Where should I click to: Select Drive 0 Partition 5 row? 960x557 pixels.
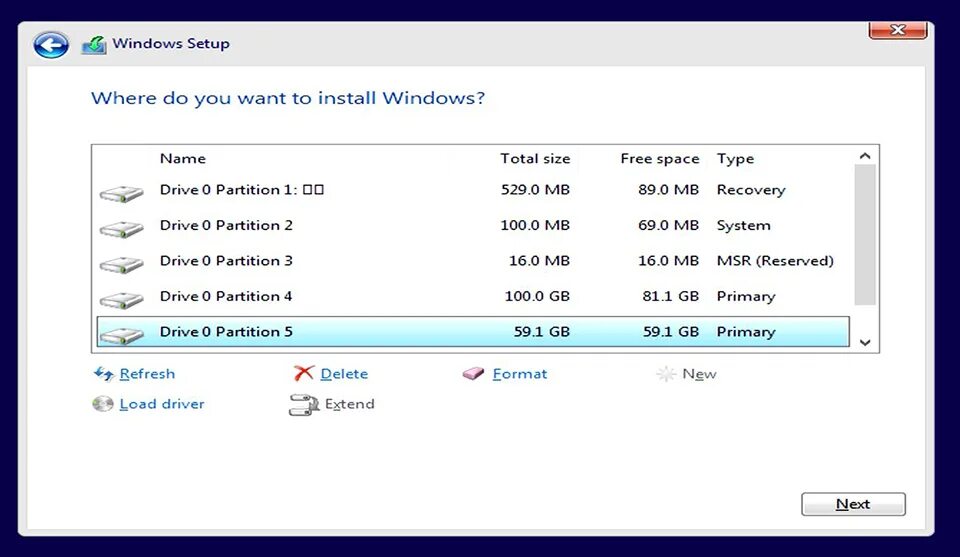point(473,332)
